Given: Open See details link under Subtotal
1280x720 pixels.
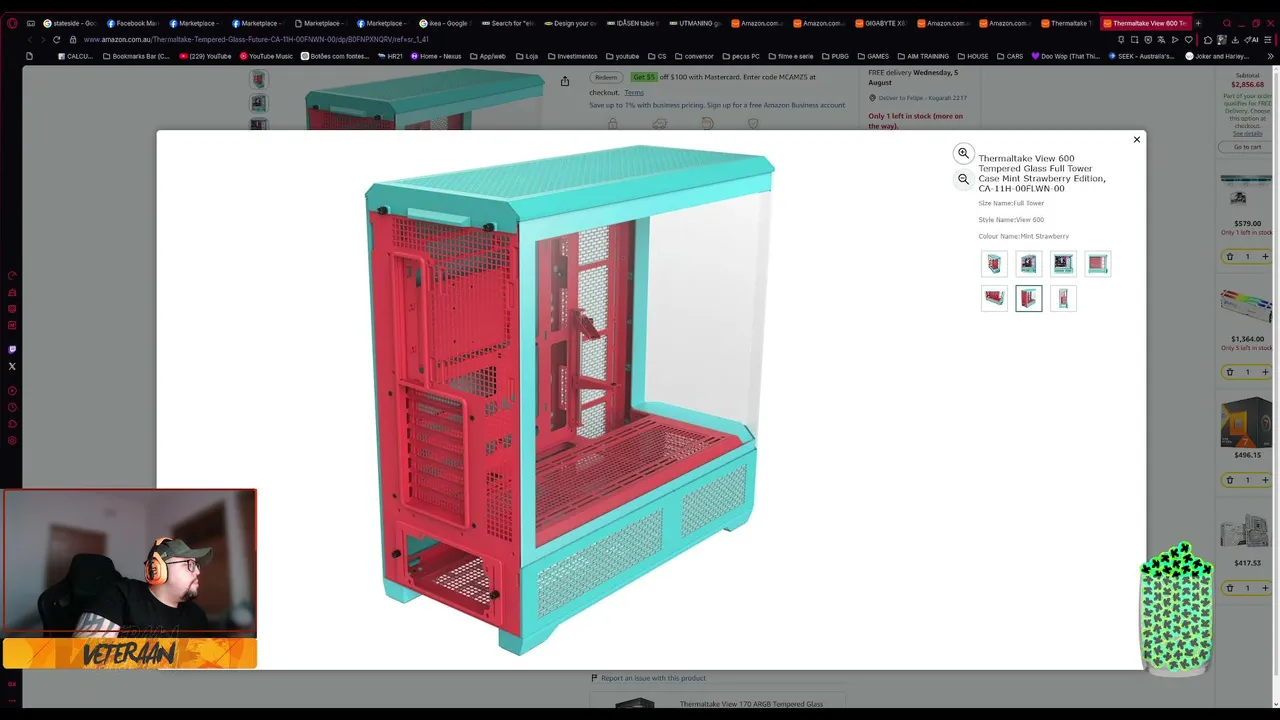Looking at the screenshot, I should click(x=1247, y=133).
